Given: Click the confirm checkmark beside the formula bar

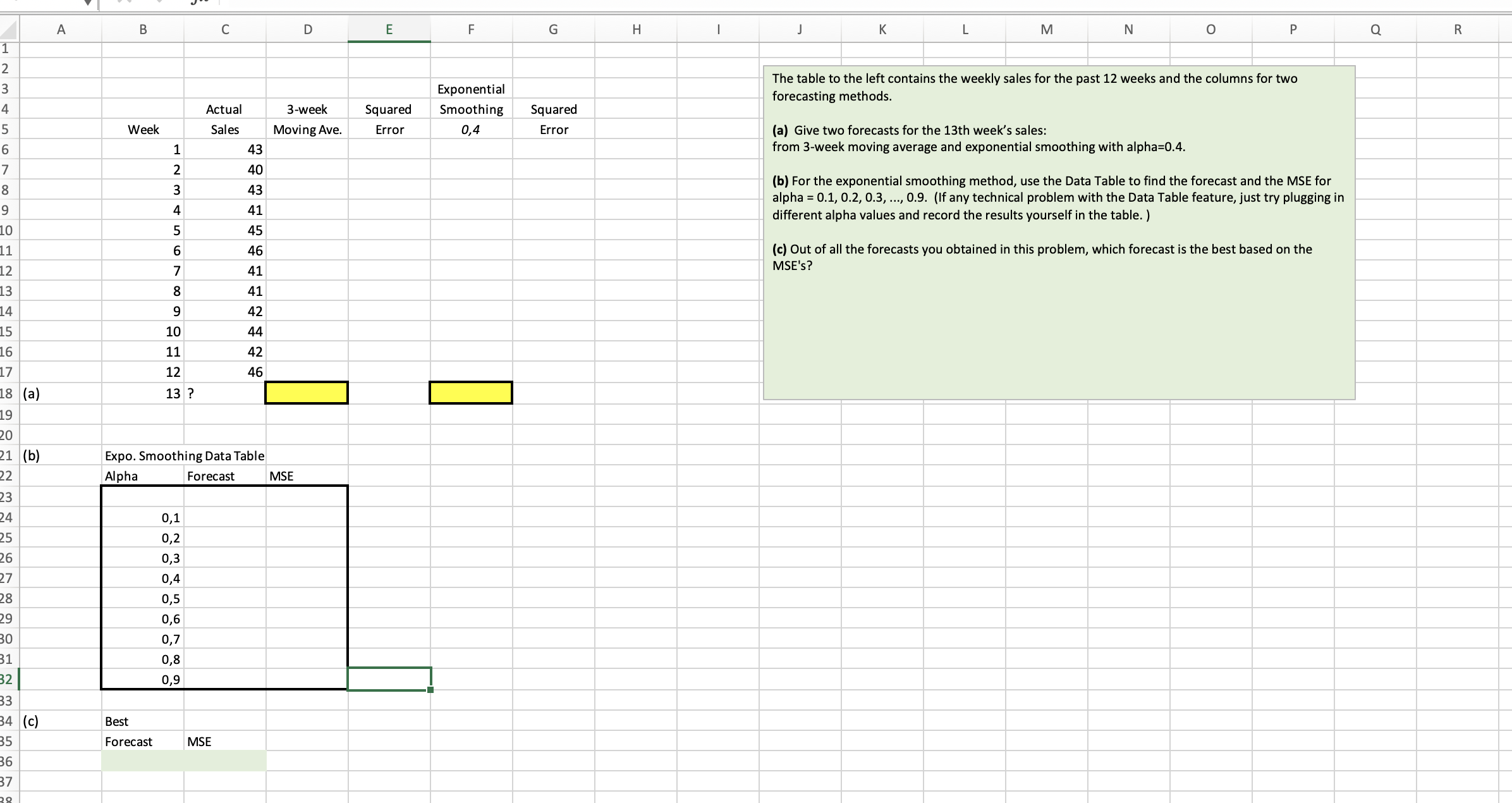Looking at the screenshot, I should (x=160, y=3).
